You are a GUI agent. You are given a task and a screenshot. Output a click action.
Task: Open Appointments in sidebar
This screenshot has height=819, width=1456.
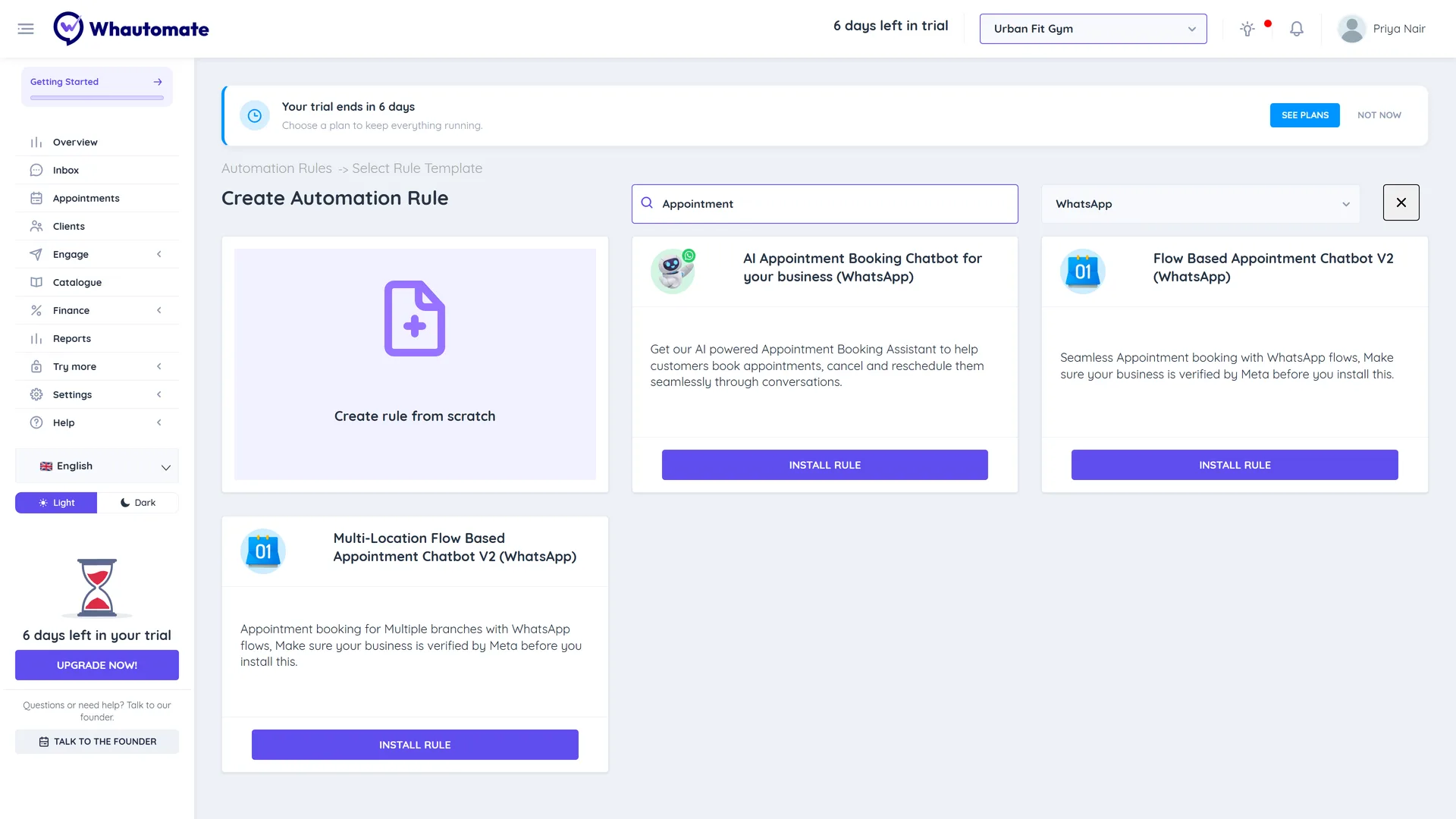97,198
